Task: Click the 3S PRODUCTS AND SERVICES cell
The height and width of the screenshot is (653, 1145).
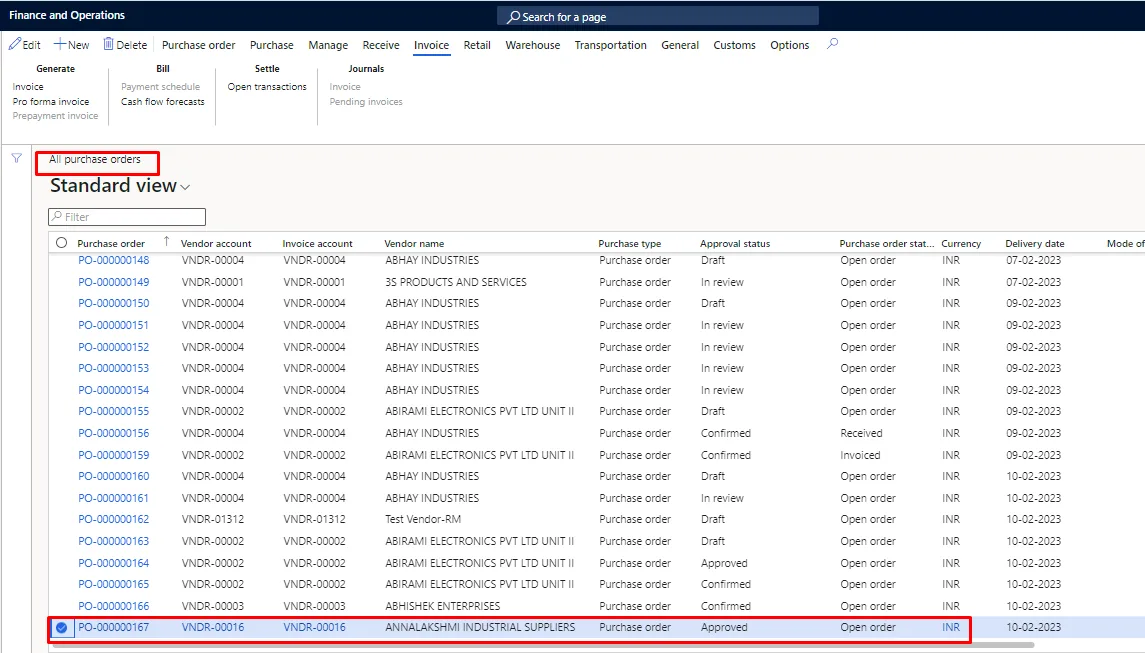Action: click(456, 282)
